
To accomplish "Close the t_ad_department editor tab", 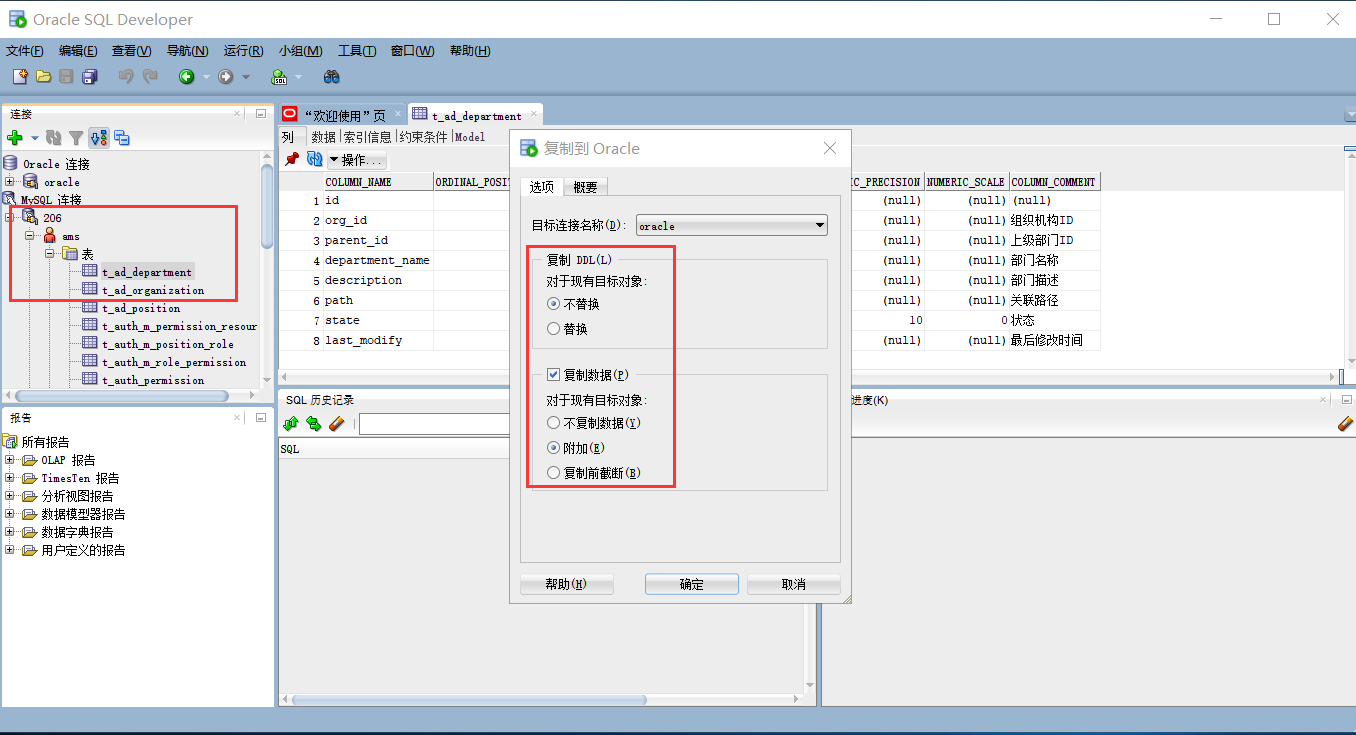I will [x=532, y=115].
